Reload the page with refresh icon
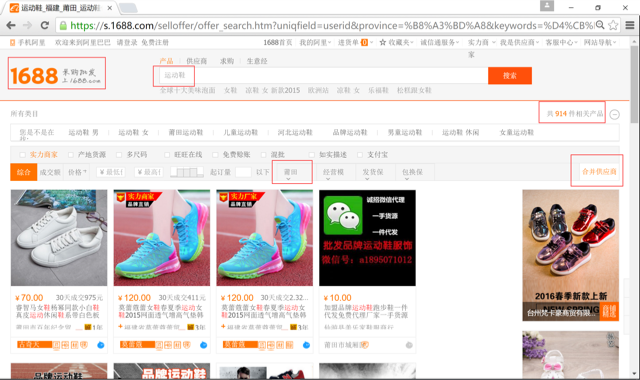This screenshot has width=640, height=380. (x=44, y=25)
